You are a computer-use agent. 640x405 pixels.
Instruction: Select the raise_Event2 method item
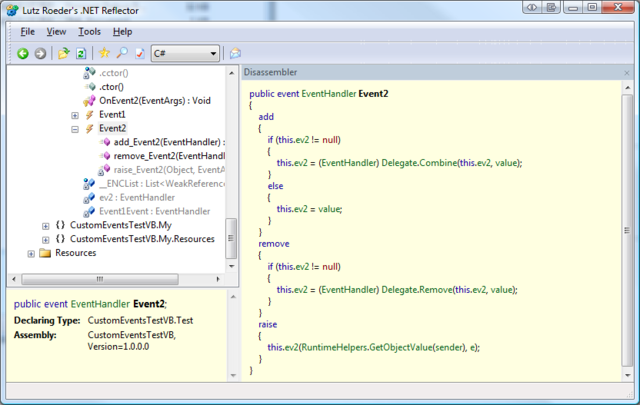pos(169,170)
